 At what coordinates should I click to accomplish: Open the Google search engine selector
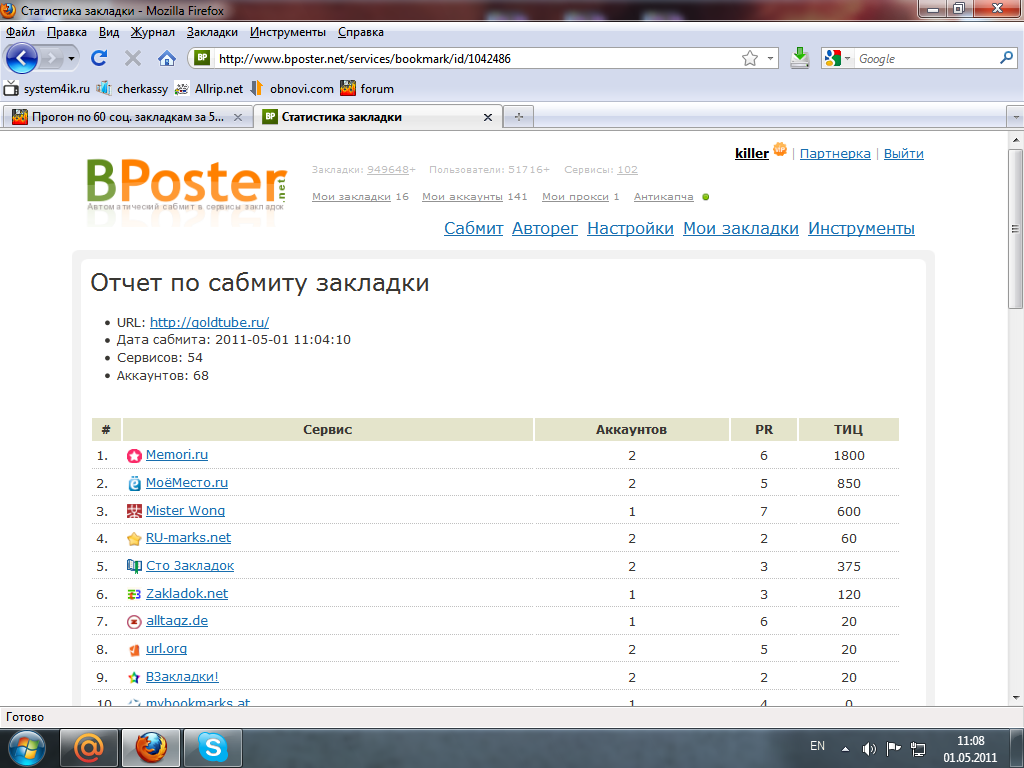coord(838,59)
